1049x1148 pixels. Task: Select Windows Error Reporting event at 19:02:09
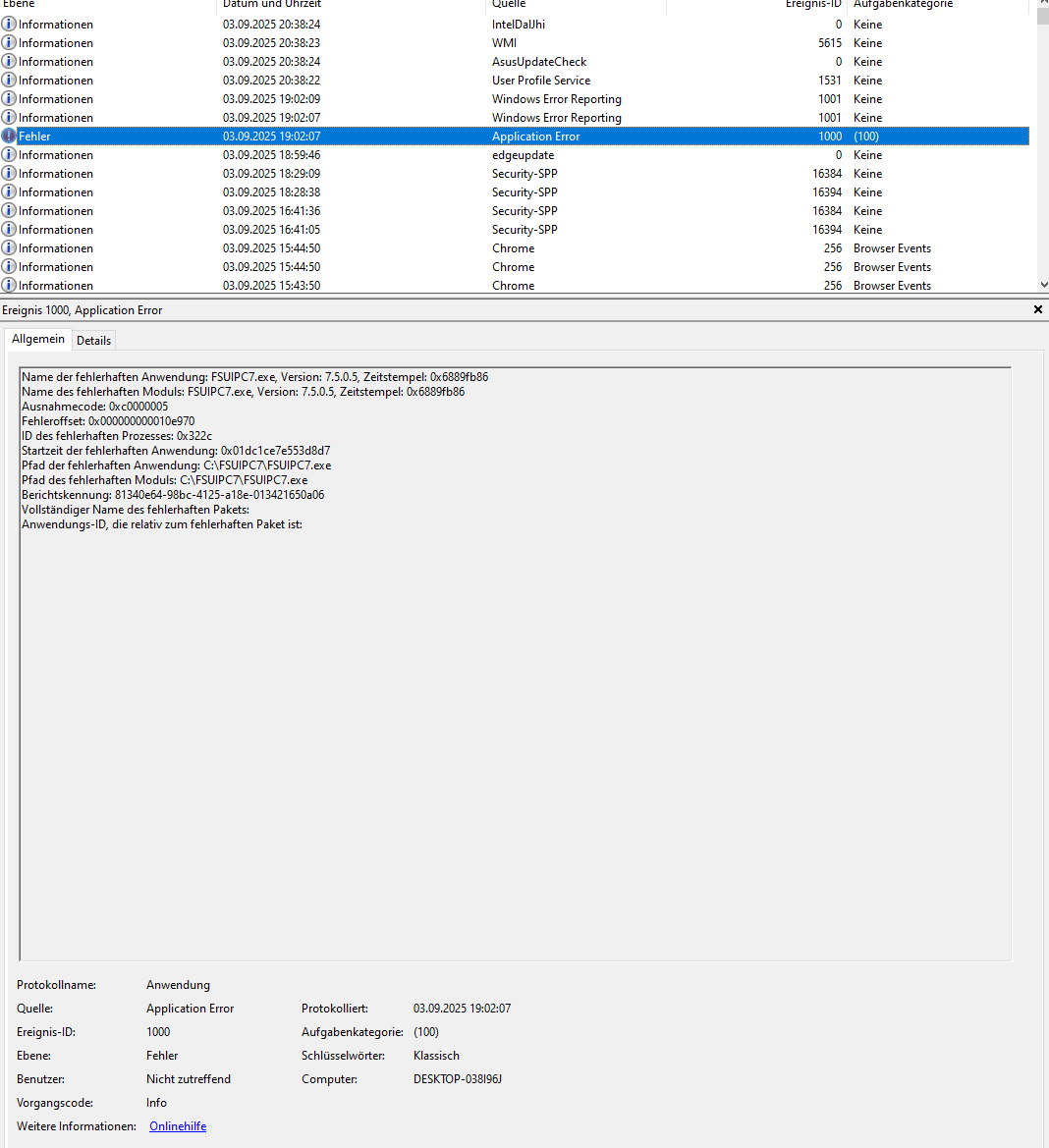515,99
